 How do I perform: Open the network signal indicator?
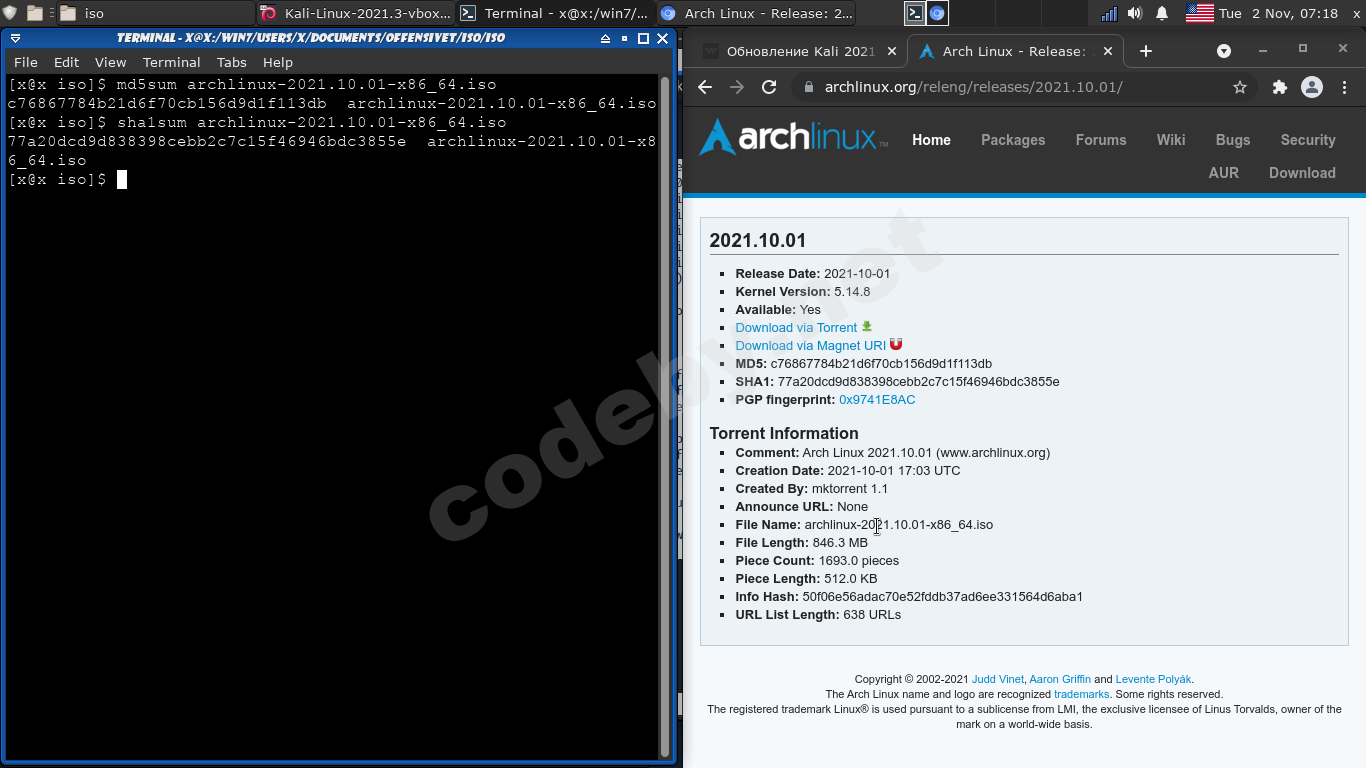tap(1109, 13)
